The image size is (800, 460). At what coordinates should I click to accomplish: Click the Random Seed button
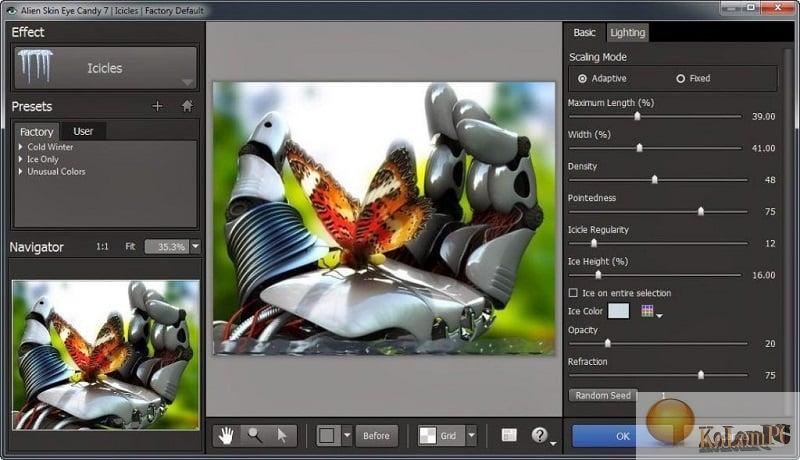pos(603,395)
